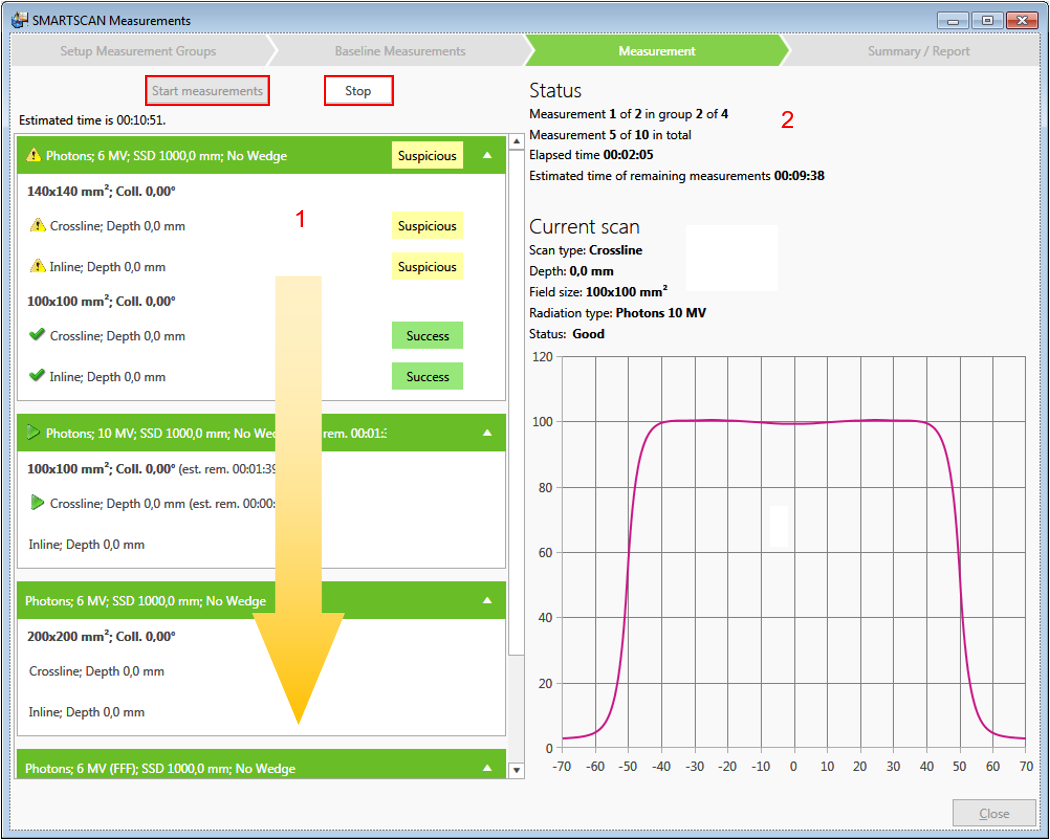Open the Setup Measurement Groups step
The width and height of the screenshot is (1050, 840).
(x=137, y=51)
